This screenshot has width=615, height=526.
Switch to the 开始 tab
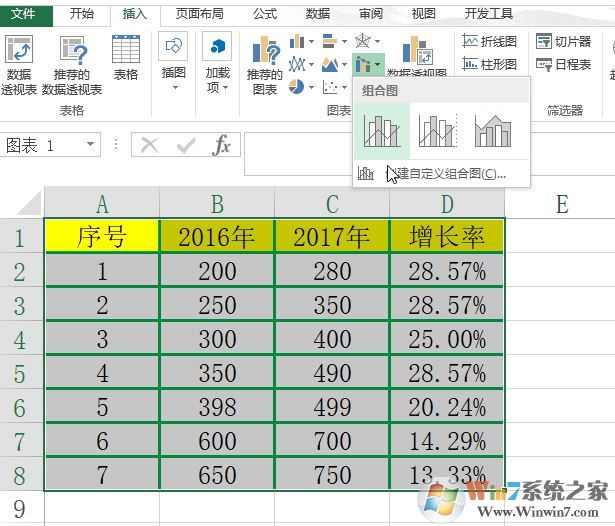pyautogui.click(x=82, y=15)
